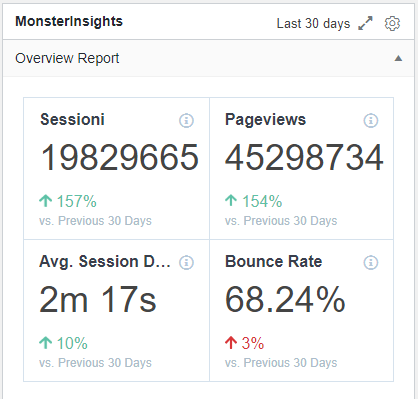Click the 68.24% bounce rate value
The width and height of the screenshot is (418, 399).
coord(285,299)
